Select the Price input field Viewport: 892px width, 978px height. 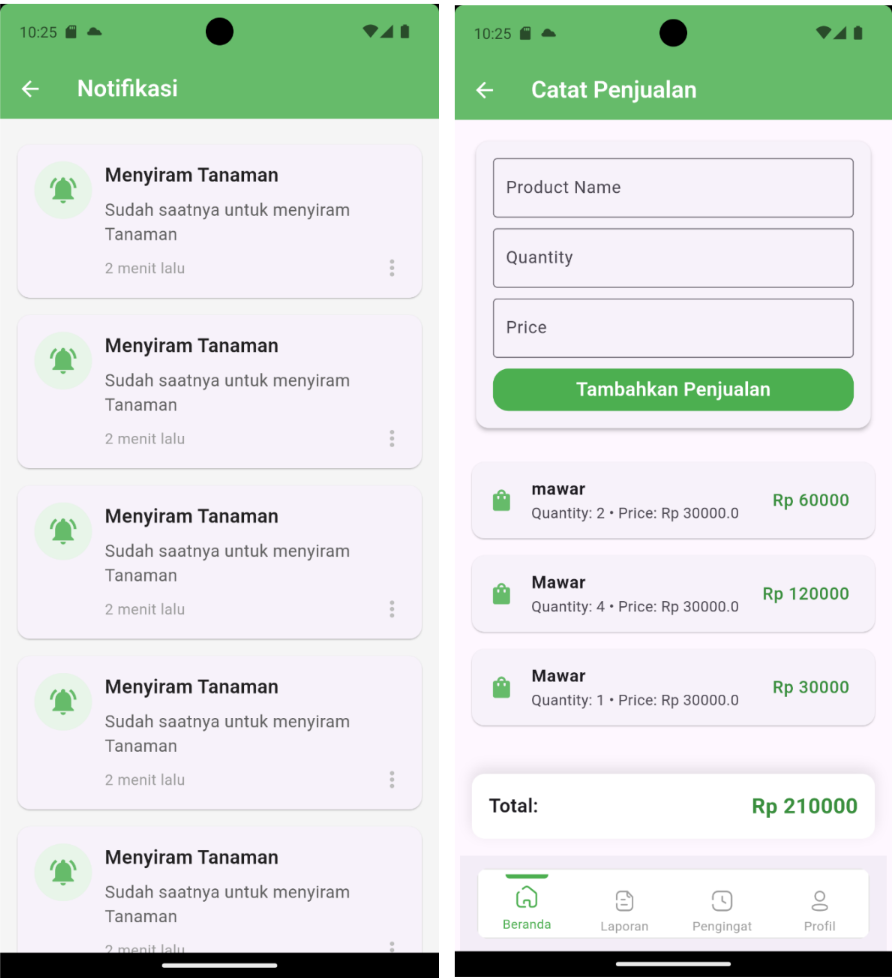click(x=673, y=327)
